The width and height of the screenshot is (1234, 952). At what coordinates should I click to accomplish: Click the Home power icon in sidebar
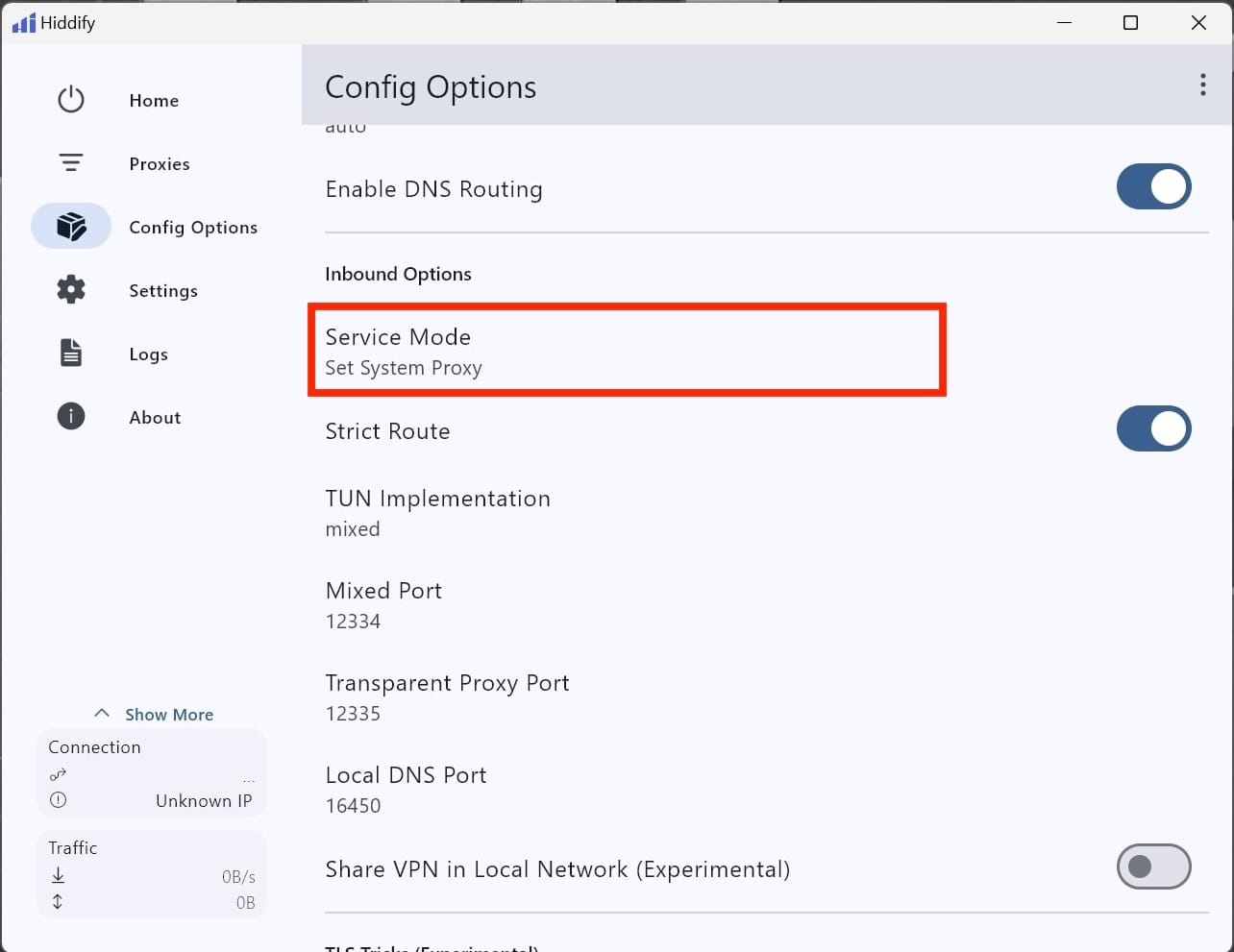tap(71, 100)
